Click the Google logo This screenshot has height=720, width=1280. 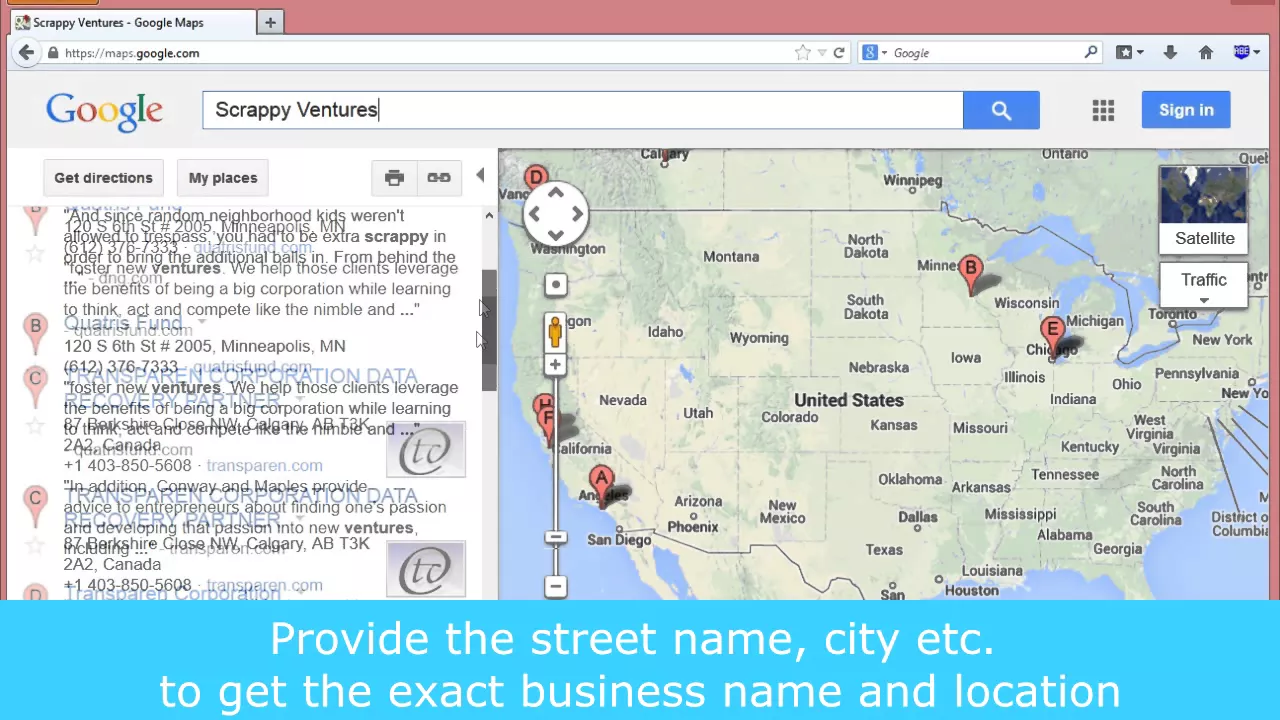click(104, 111)
